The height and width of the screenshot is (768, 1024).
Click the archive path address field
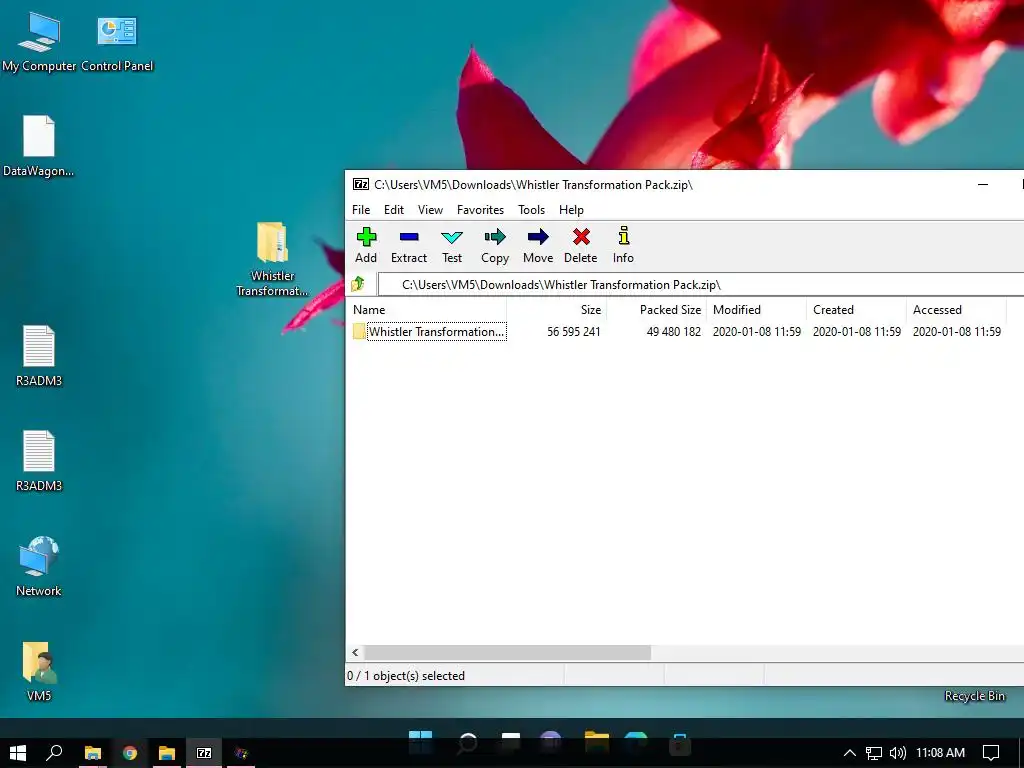[701, 285]
